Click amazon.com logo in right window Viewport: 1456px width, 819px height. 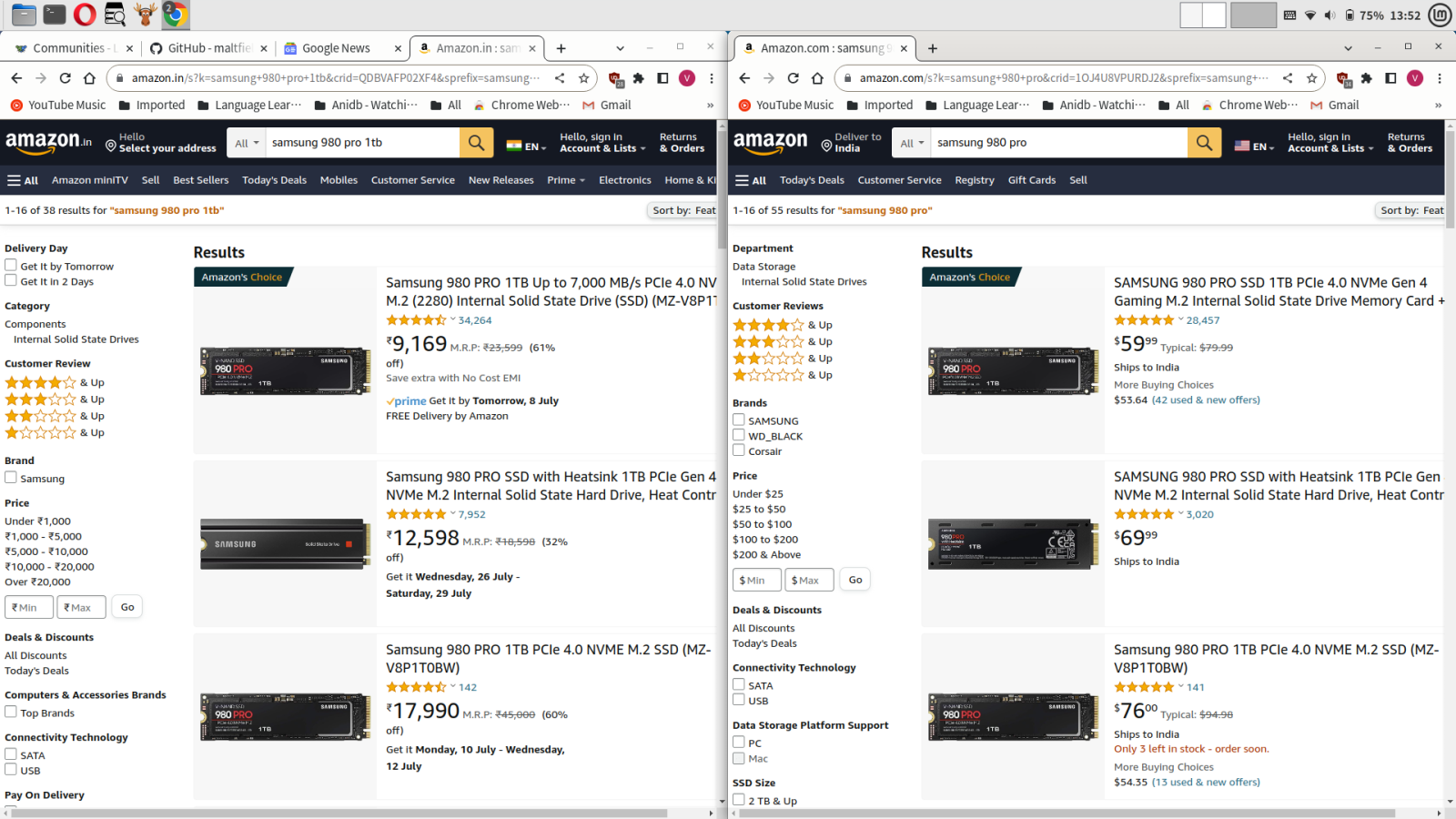[x=771, y=142]
